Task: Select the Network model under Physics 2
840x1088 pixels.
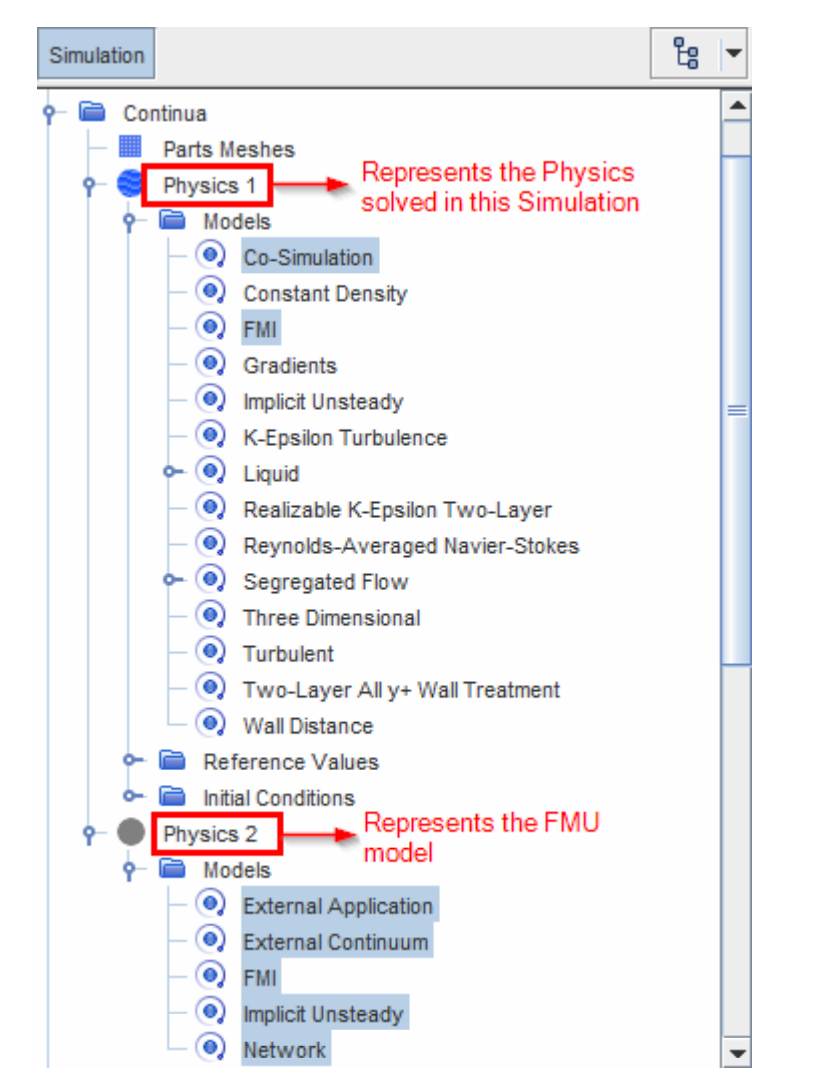Action: (x=284, y=1050)
